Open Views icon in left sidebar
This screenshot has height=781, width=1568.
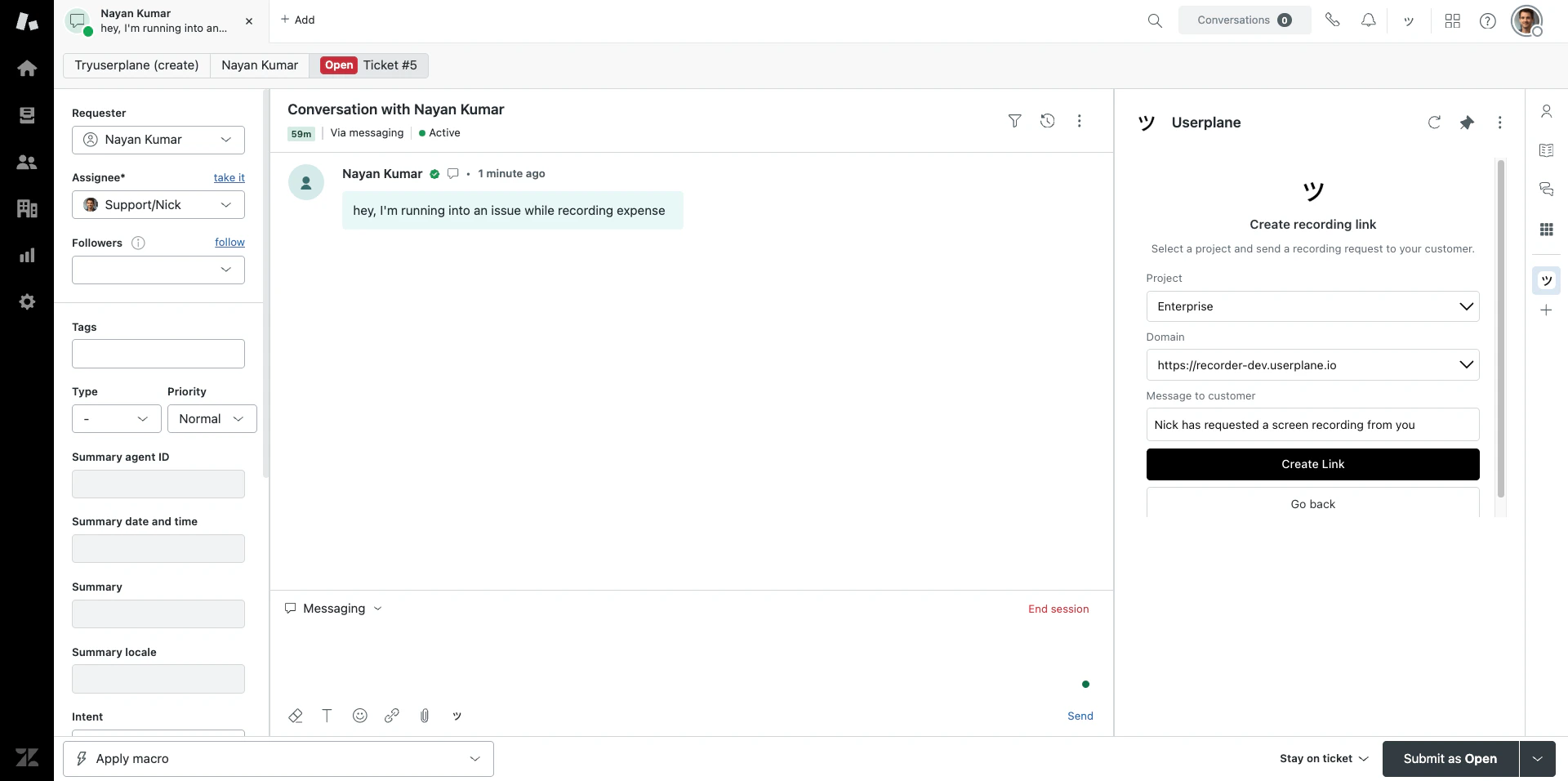pyautogui.click(x=27, y=115)
